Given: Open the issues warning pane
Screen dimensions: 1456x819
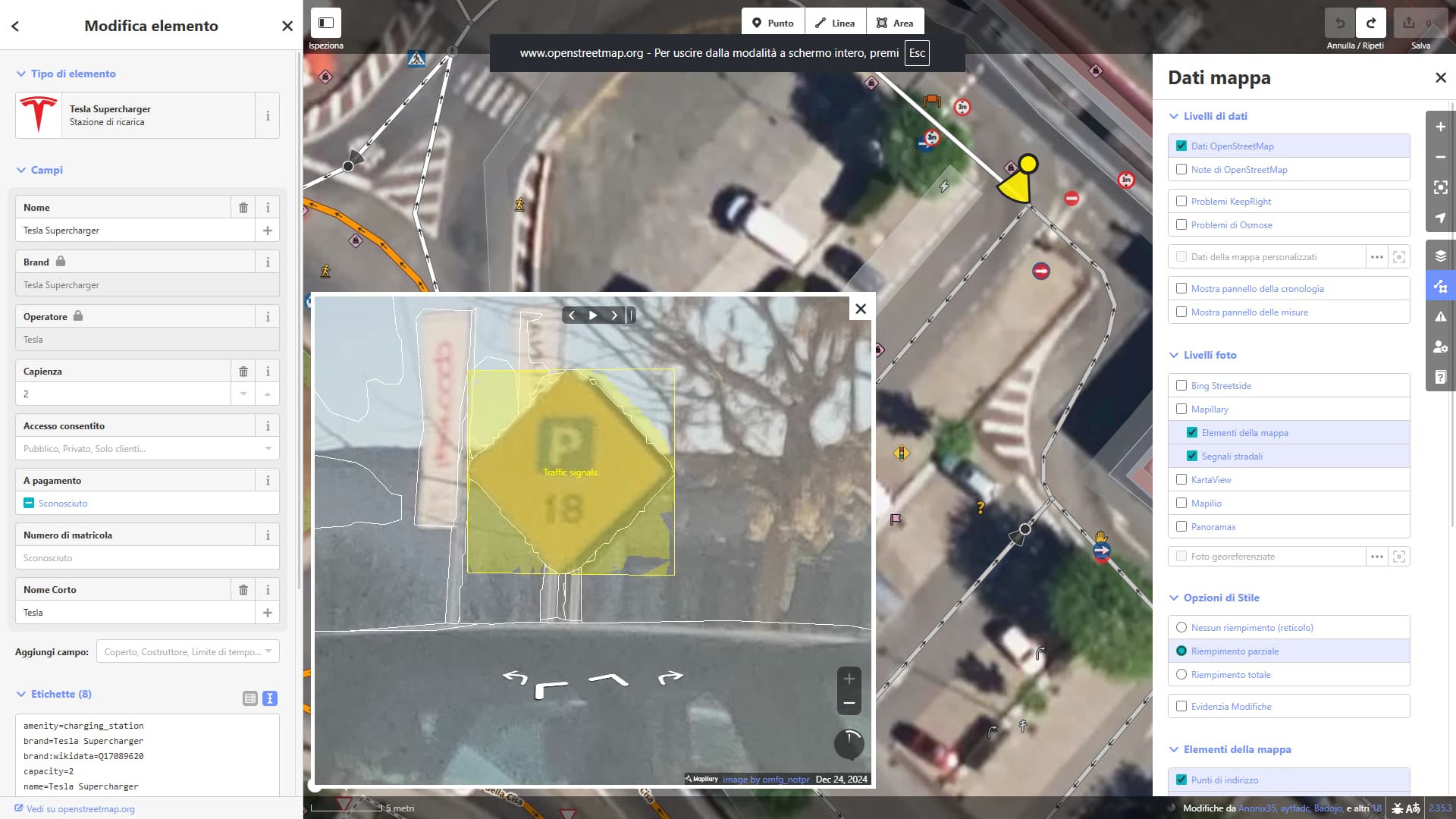Looking at the screenshot, I should [1441, 316].
